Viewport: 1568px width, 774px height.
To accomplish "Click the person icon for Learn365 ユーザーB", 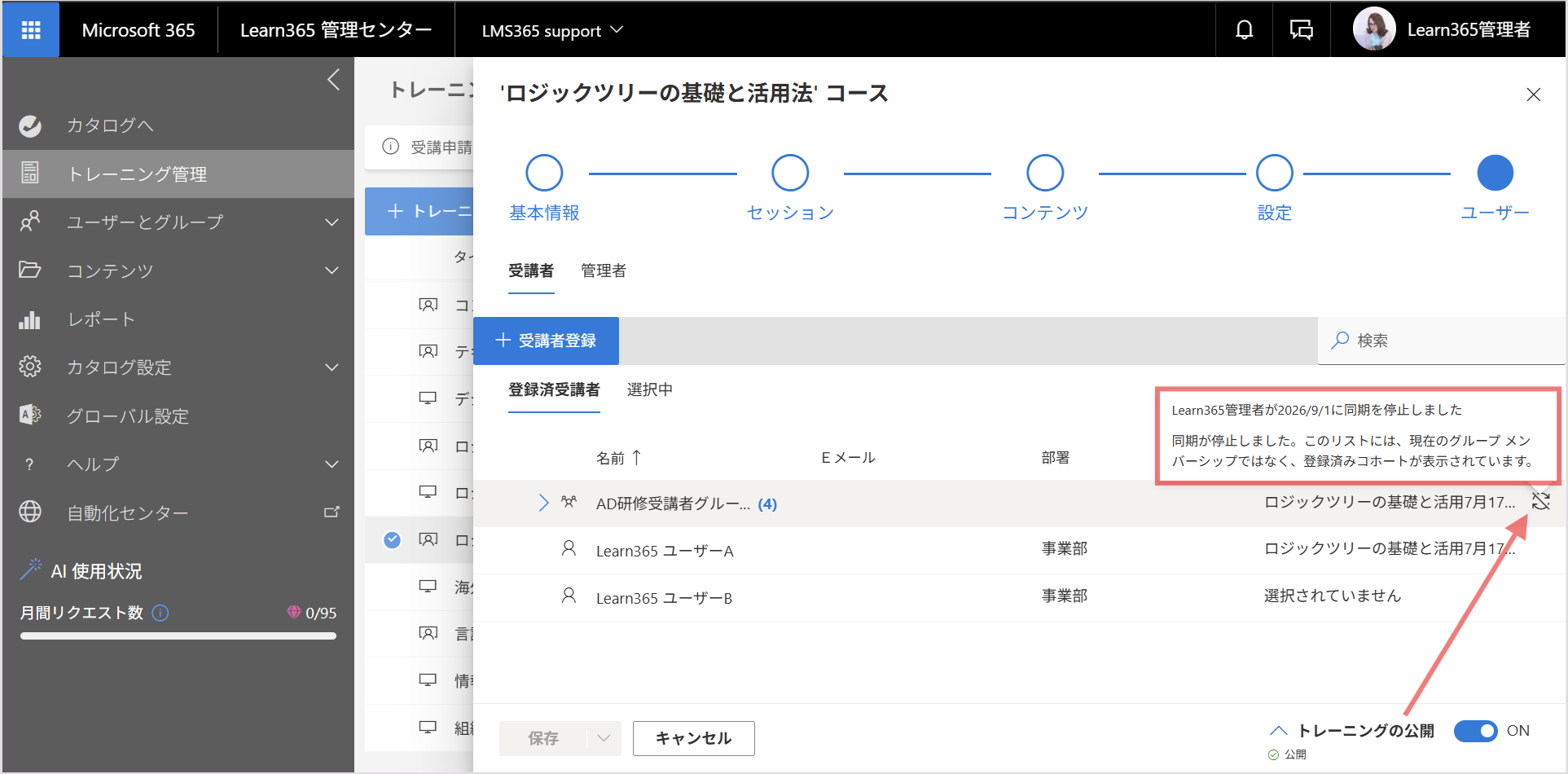I will point(569,596).
